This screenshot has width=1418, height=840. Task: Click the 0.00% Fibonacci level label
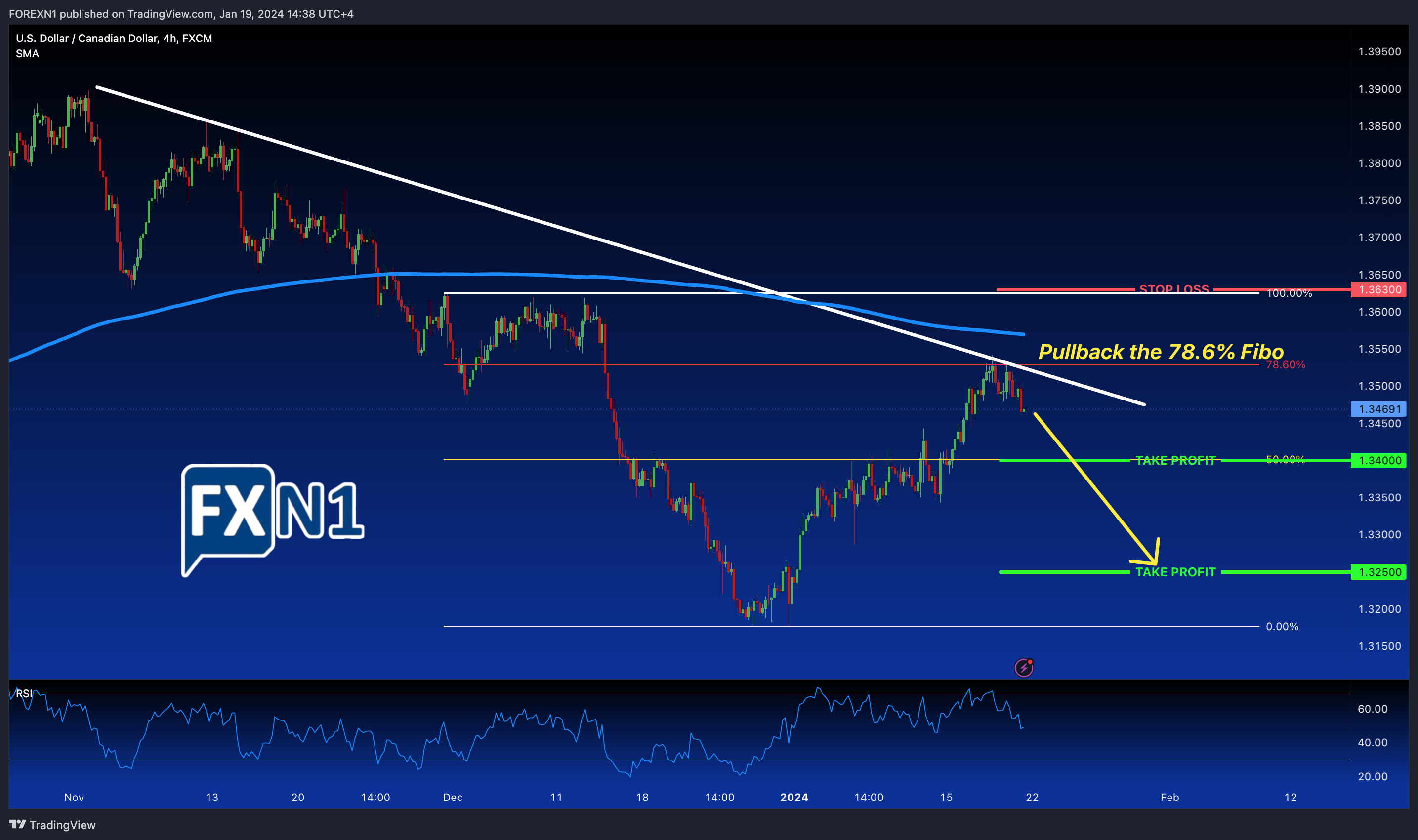[x=1282, y=626]
